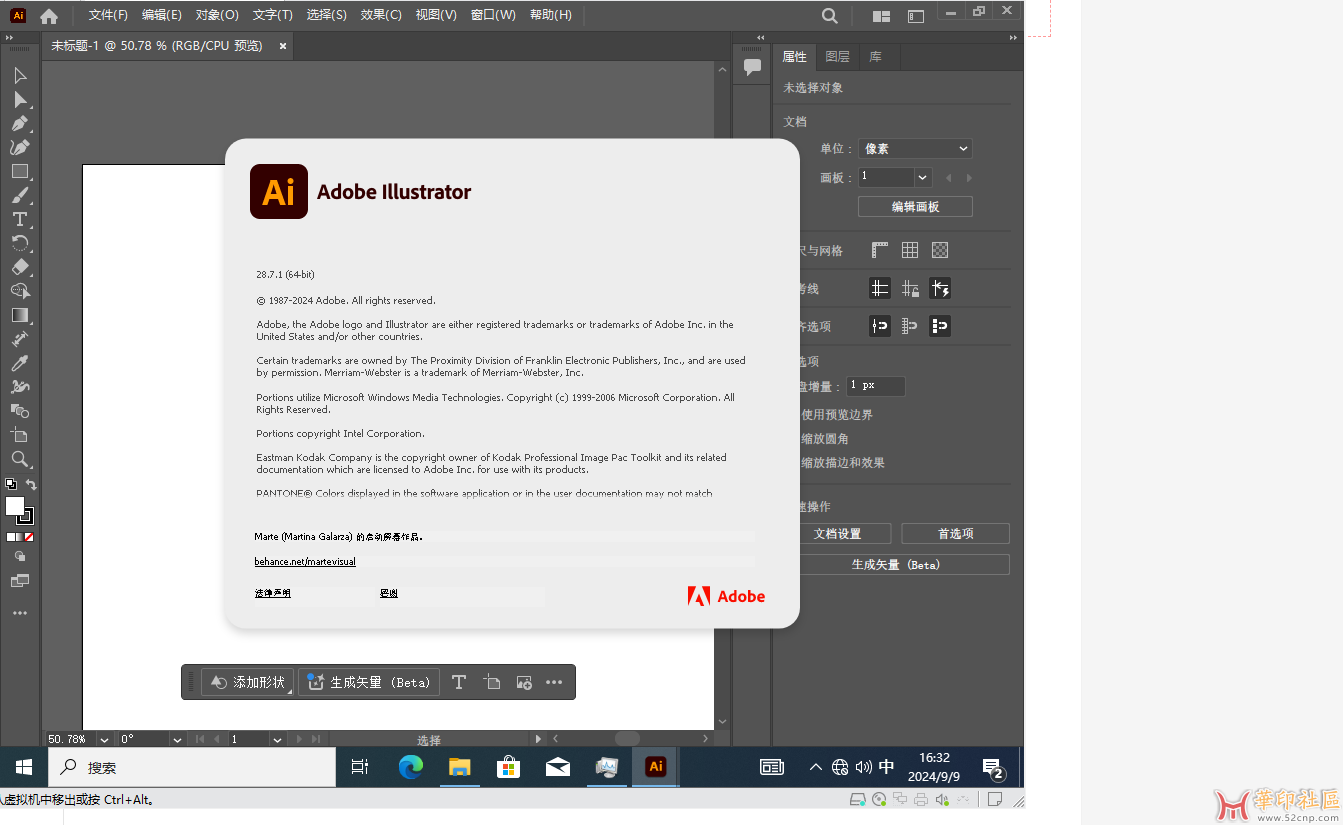This screenshot has width=1343, height=825.
Task: Select the Paintbrush tool
Action: [x=20, y=195]
